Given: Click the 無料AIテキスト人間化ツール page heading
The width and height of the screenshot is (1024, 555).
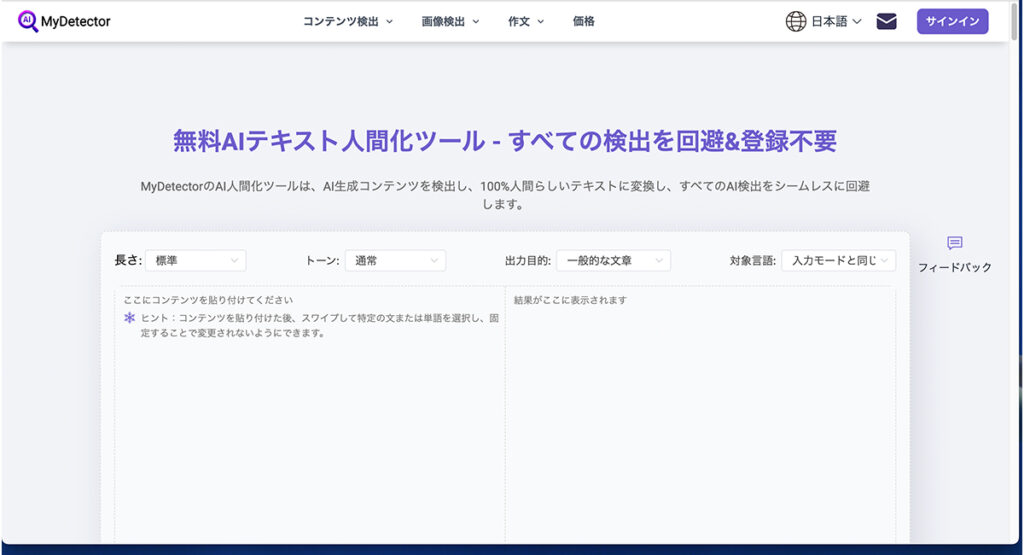Looking at the screenshot, I should coord(504,141).
